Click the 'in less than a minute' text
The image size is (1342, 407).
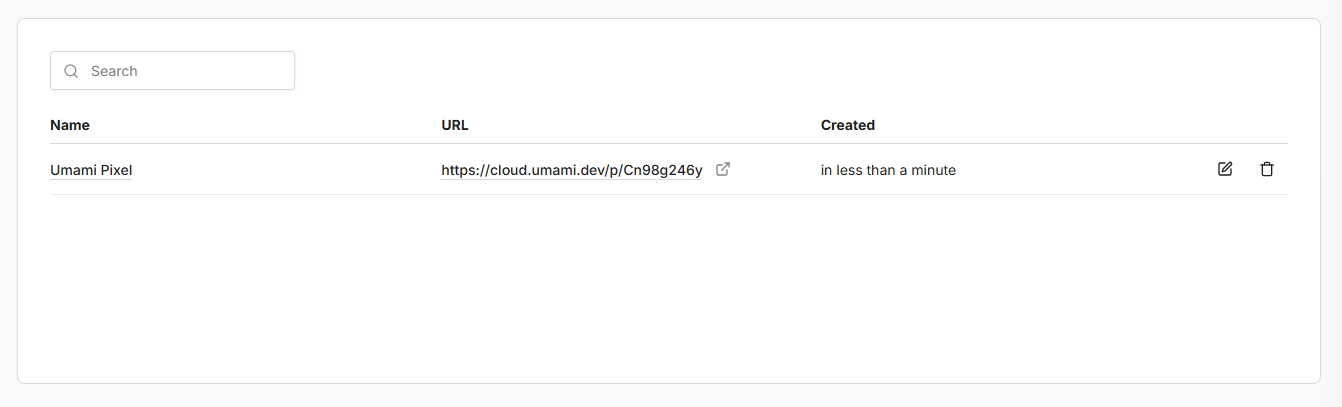888,170
